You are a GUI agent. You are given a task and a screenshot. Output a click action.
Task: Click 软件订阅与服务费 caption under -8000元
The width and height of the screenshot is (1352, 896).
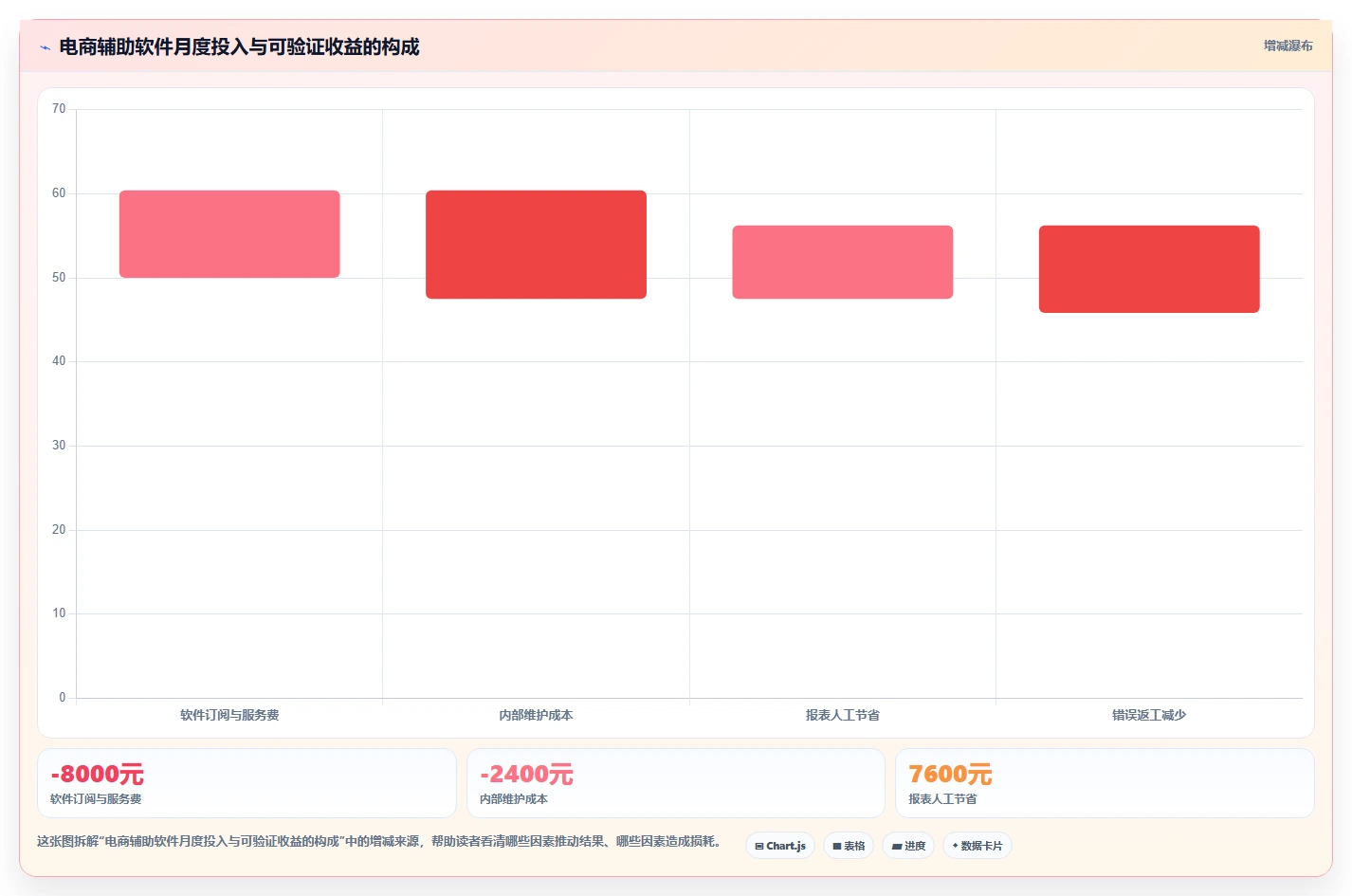(96, 799)
